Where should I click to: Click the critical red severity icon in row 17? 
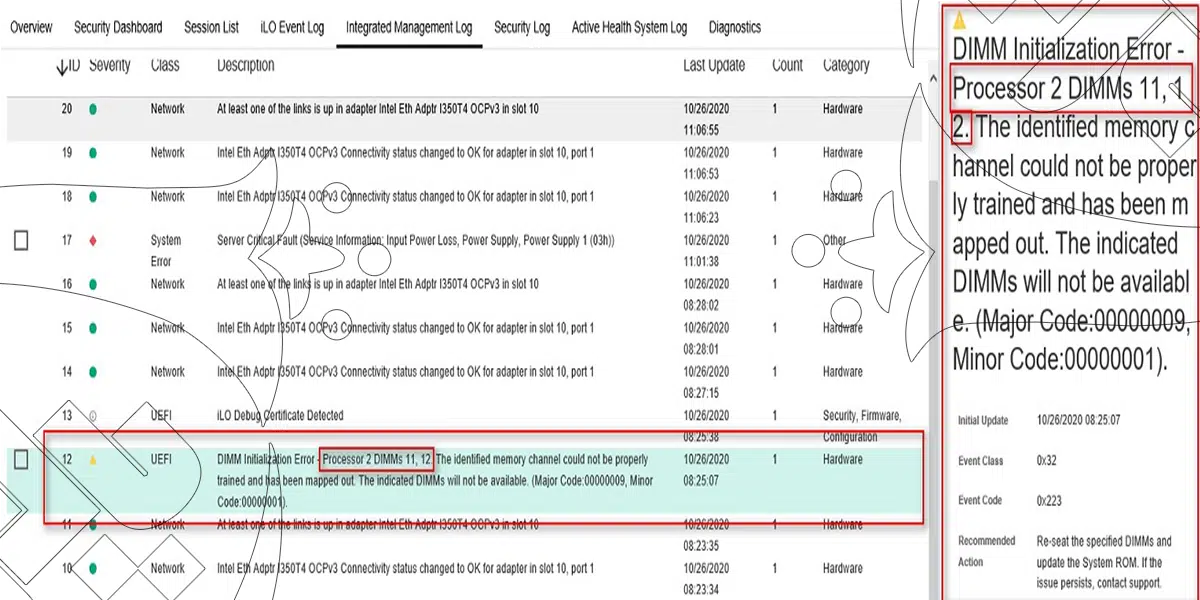tap(93, 241)
